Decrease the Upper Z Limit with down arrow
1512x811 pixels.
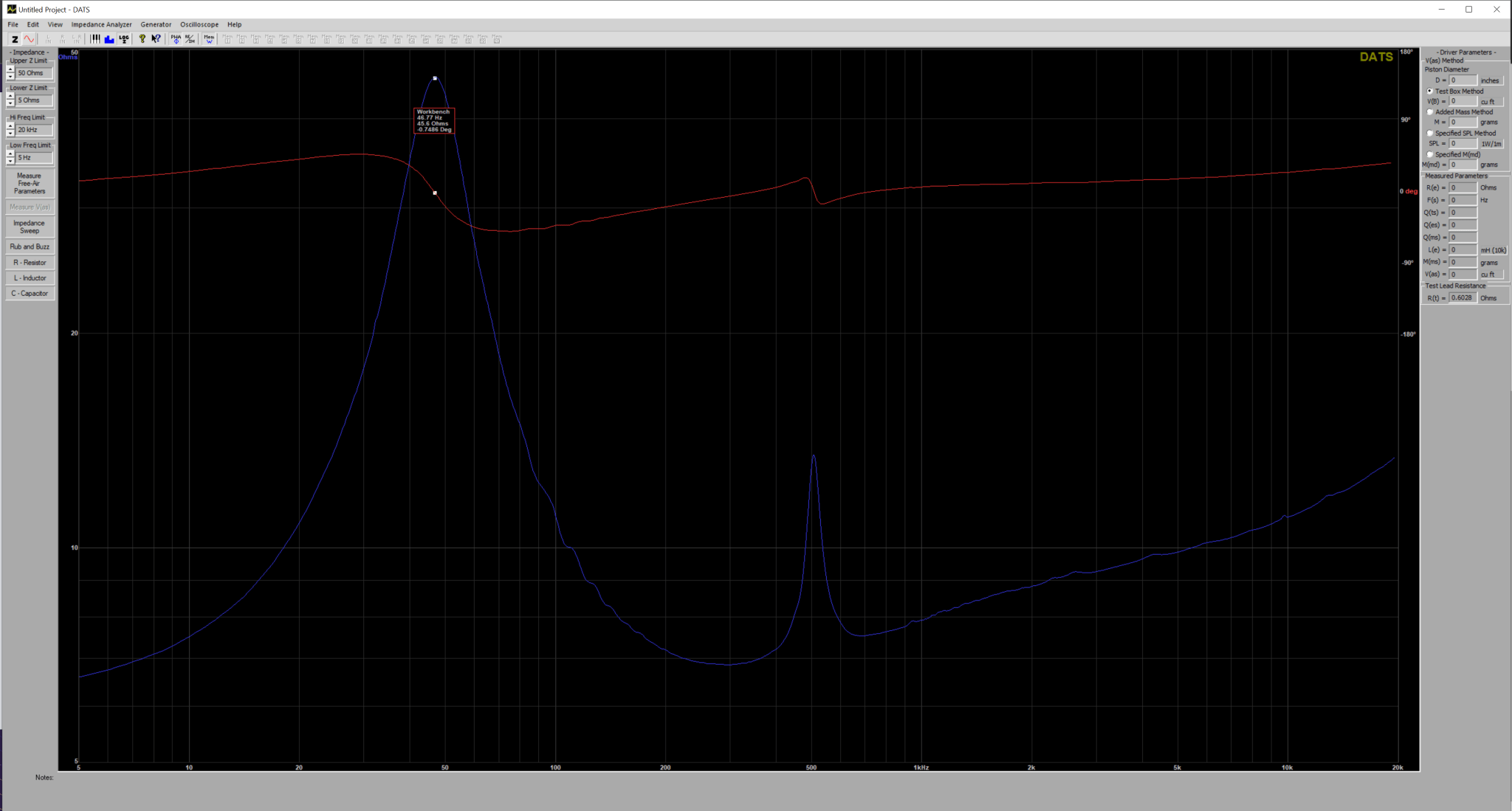10,76
